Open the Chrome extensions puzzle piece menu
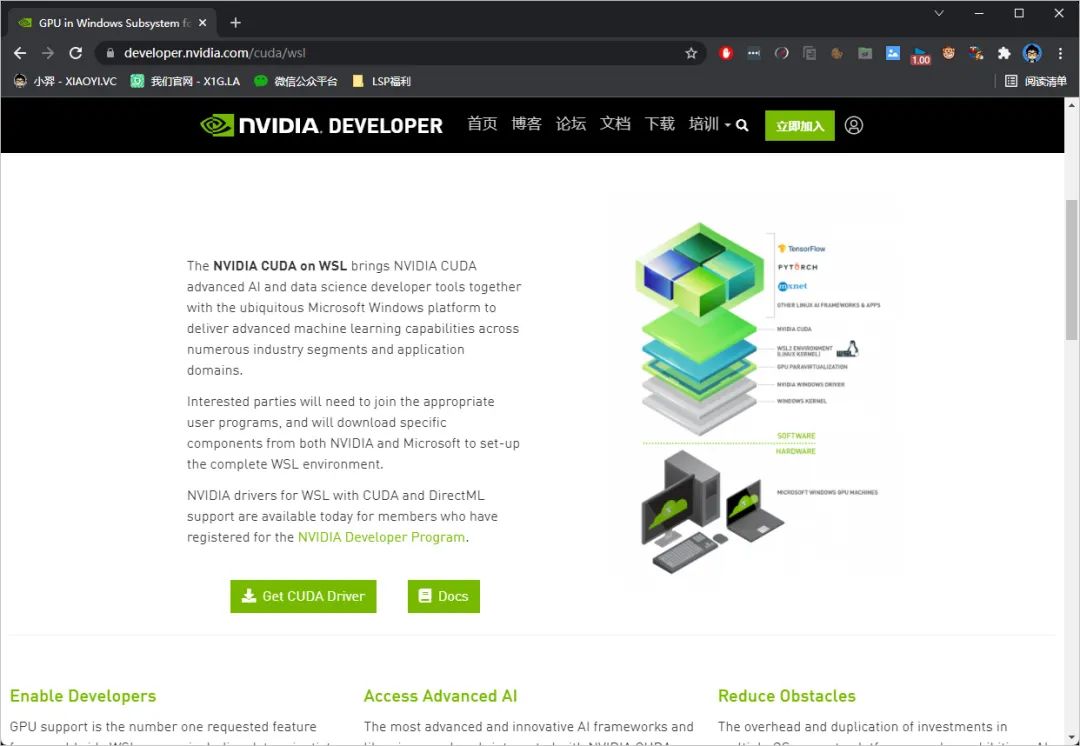 click(1004, 53)
